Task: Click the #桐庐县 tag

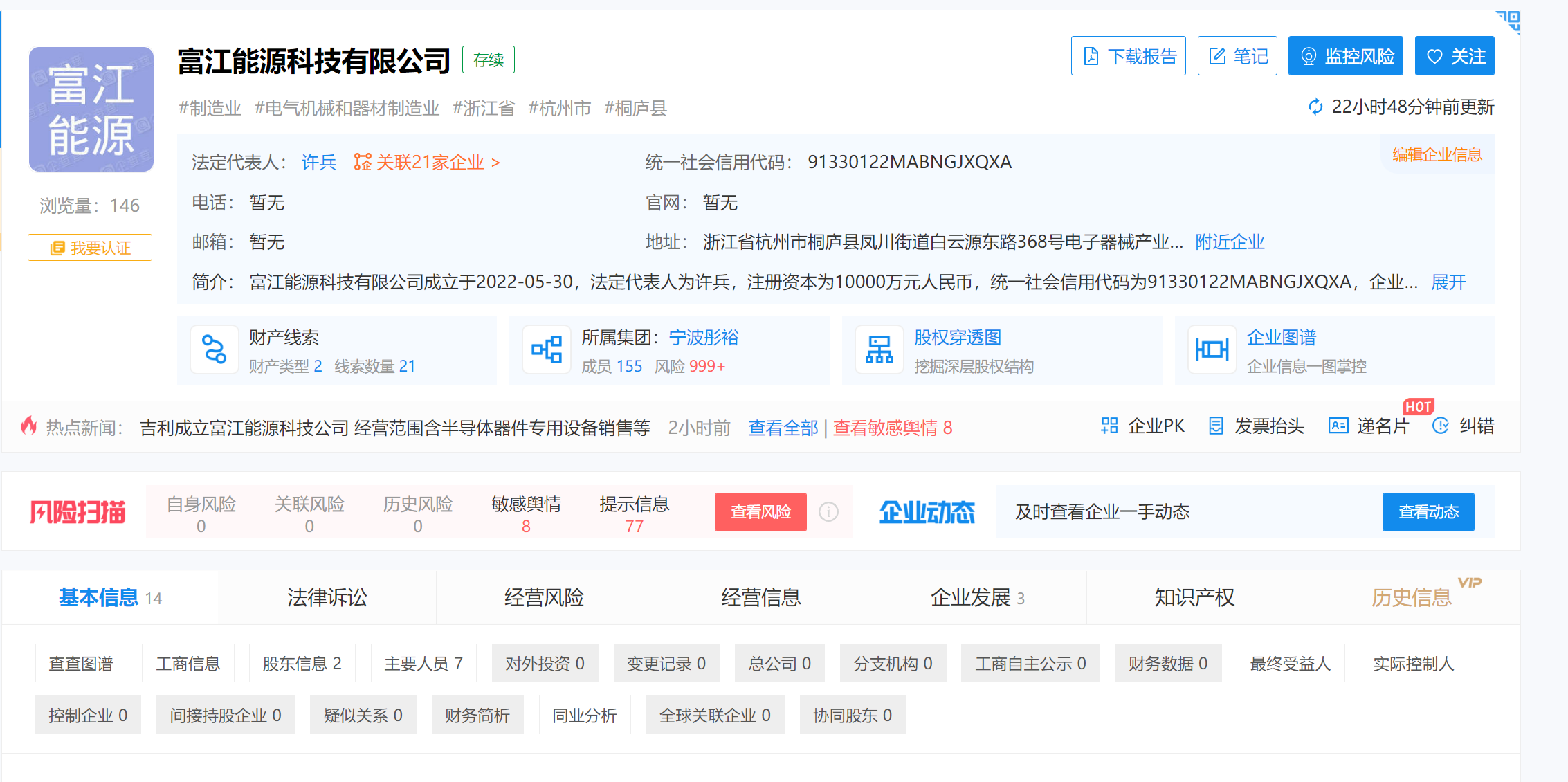Action: [636, 108]
